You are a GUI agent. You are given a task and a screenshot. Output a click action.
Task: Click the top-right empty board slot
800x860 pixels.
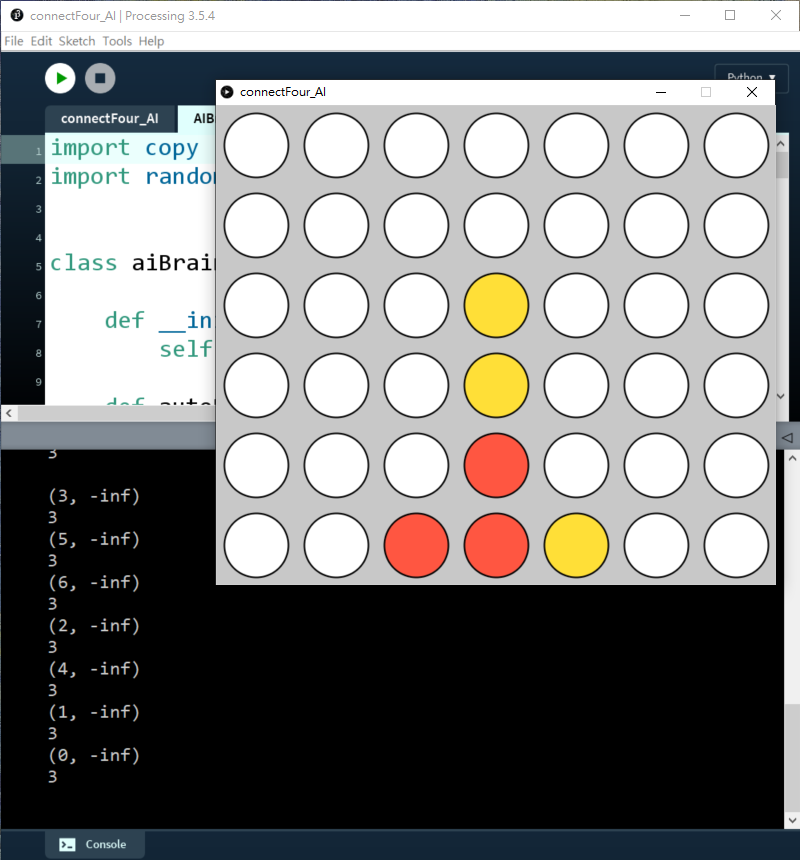[x=736, y=146]
